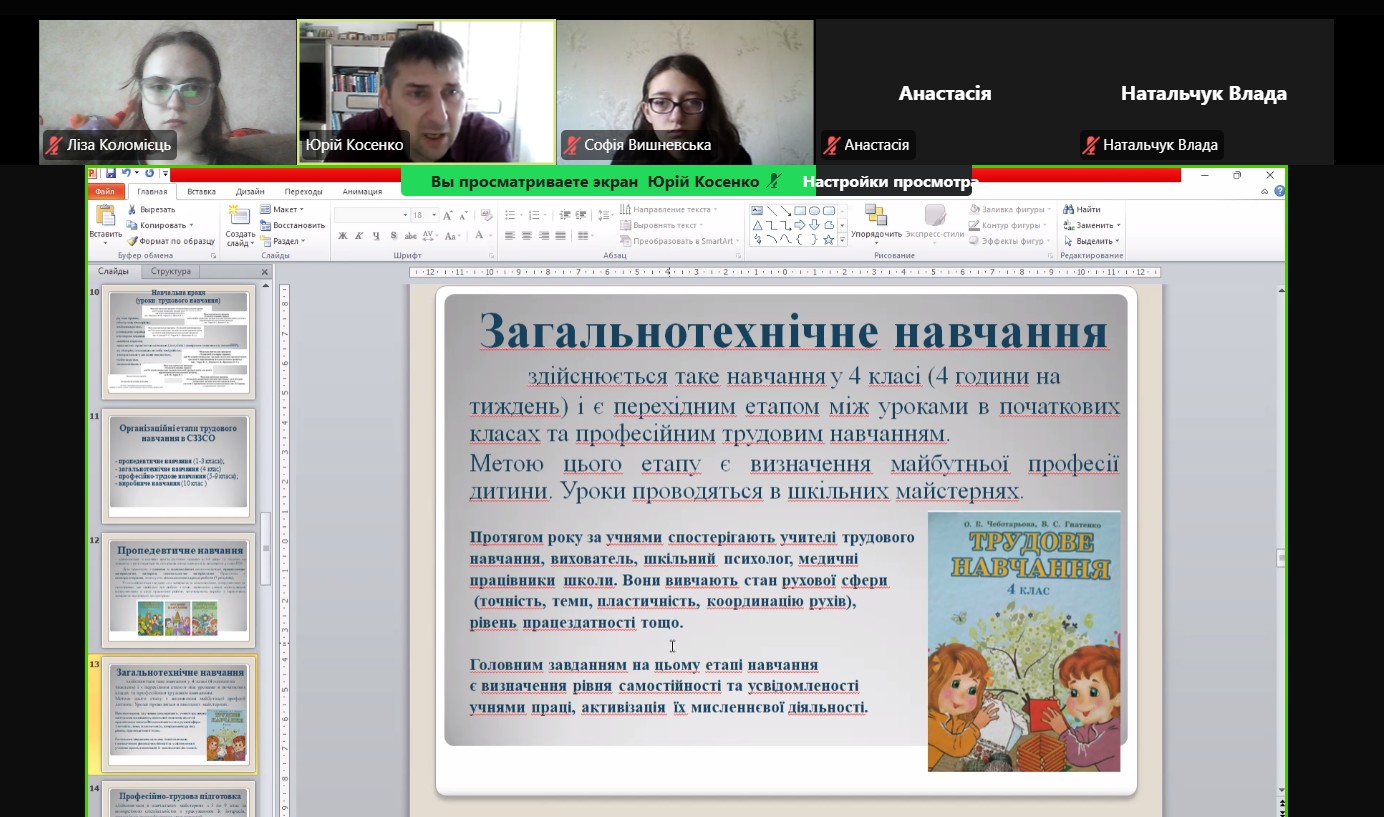This screenshot has width=1384, height=817.
Task: Click the Заменить replace button
Action: click(1091, 225)
